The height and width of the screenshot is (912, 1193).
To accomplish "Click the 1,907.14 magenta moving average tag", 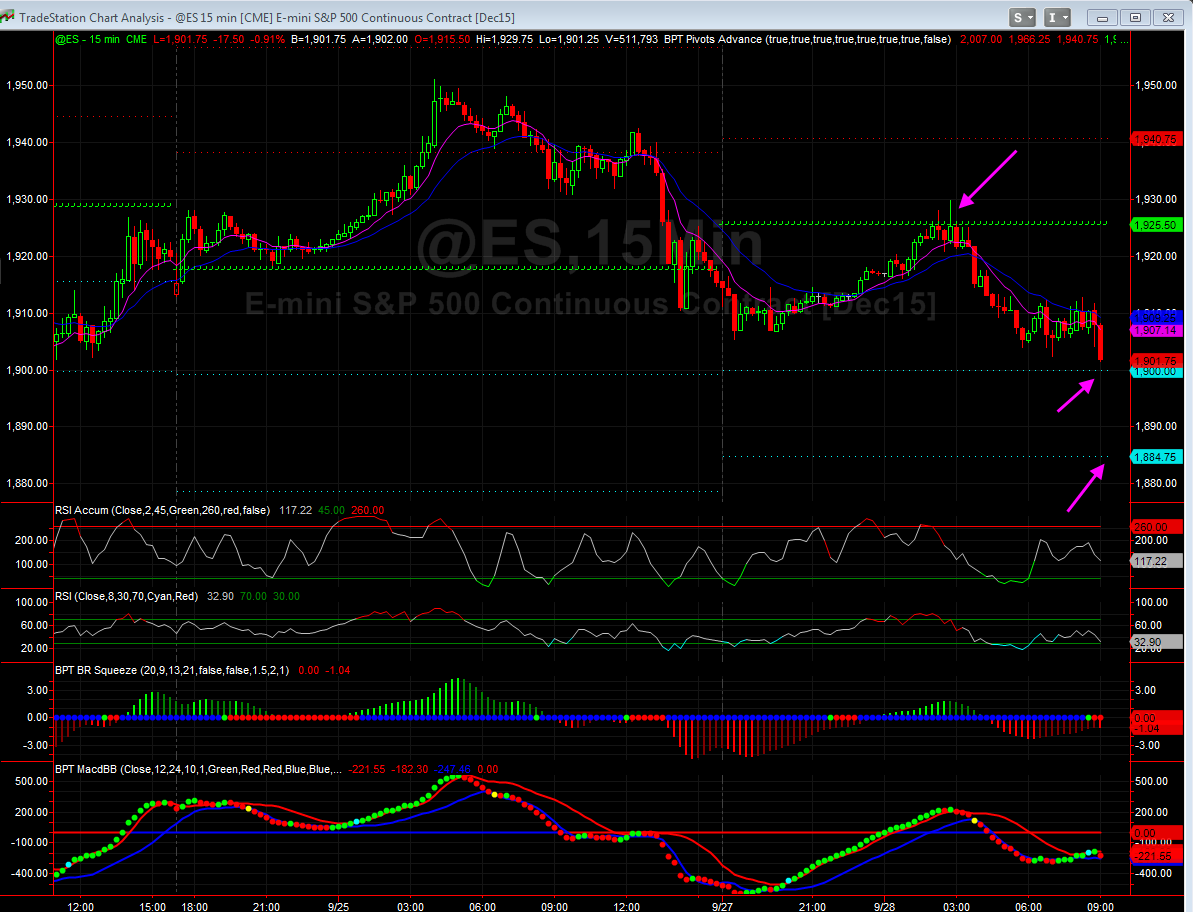I will pos(1156,331).
